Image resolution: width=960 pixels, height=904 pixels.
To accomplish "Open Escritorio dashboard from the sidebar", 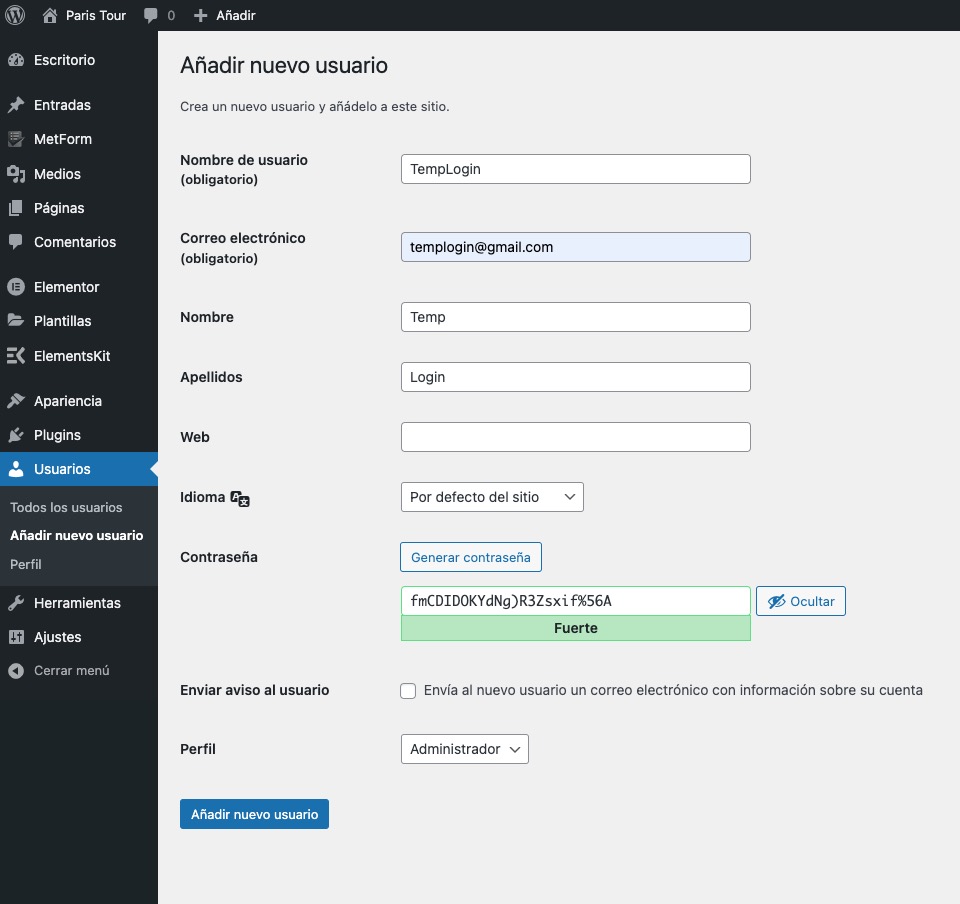I will pos(64,60).
